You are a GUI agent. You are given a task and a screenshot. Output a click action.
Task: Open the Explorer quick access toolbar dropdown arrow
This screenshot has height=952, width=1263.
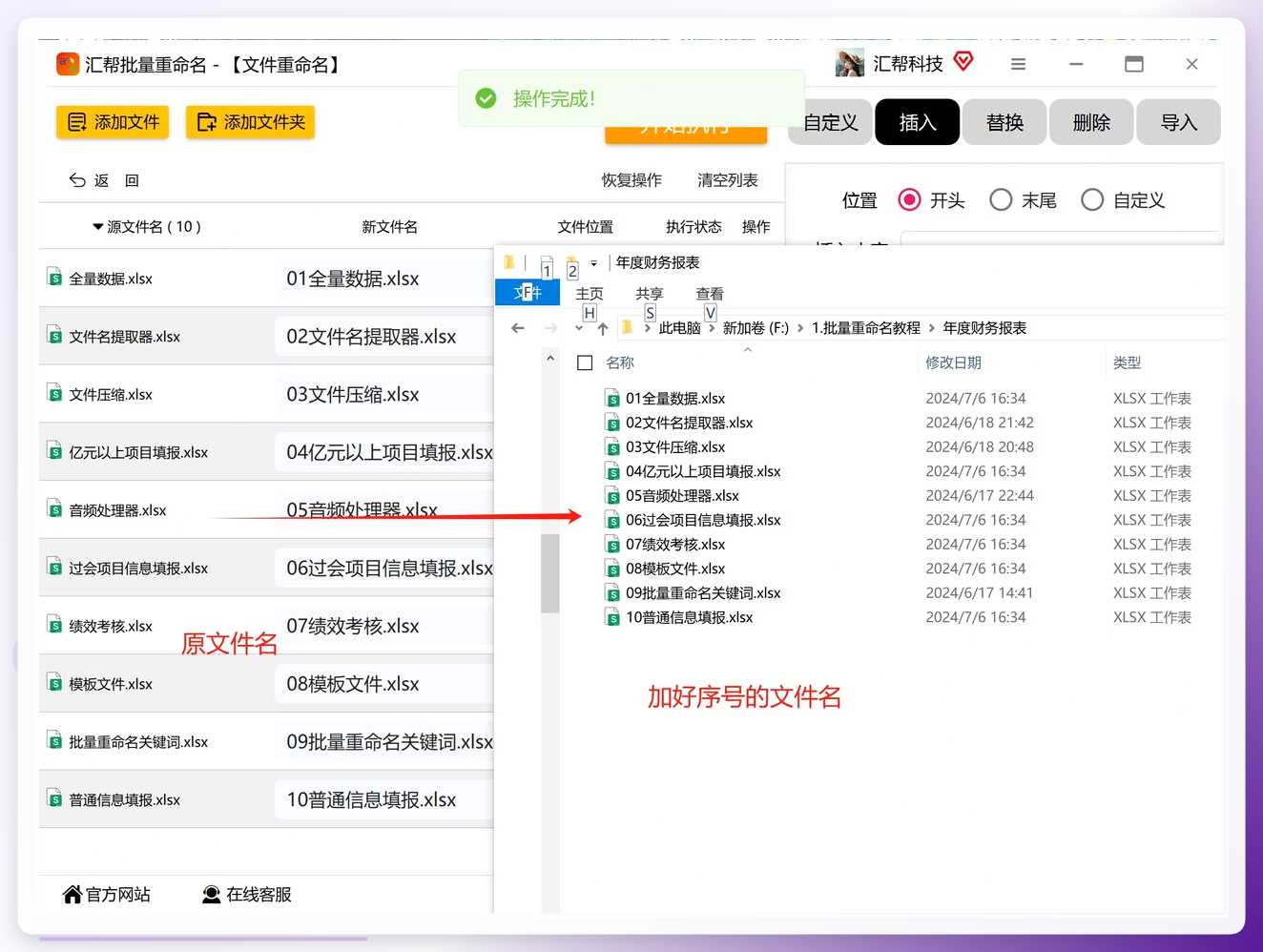pos(593,263)
